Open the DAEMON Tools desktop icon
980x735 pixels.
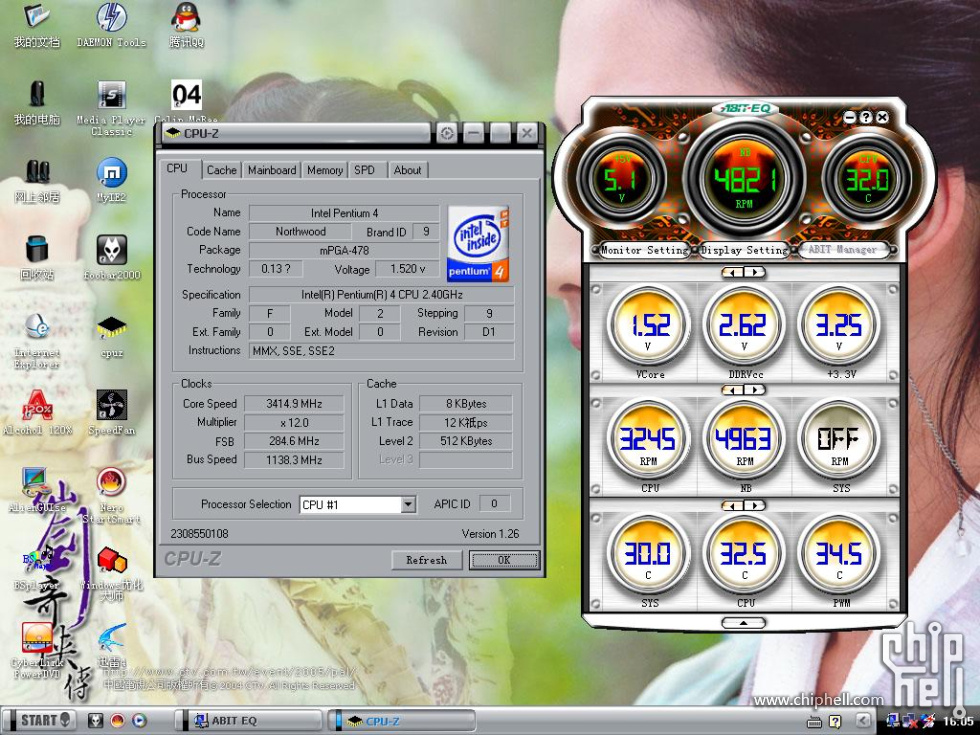[111, 25]
